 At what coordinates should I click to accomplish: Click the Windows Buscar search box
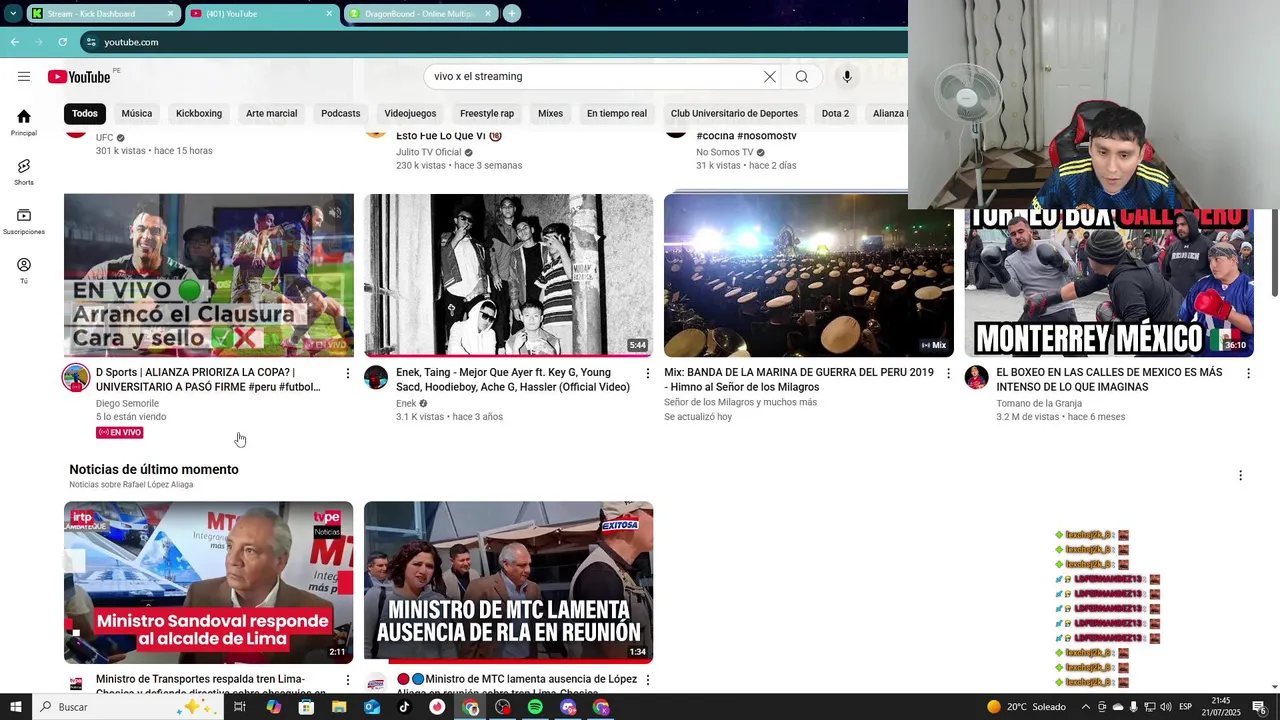tap(130, 707)
